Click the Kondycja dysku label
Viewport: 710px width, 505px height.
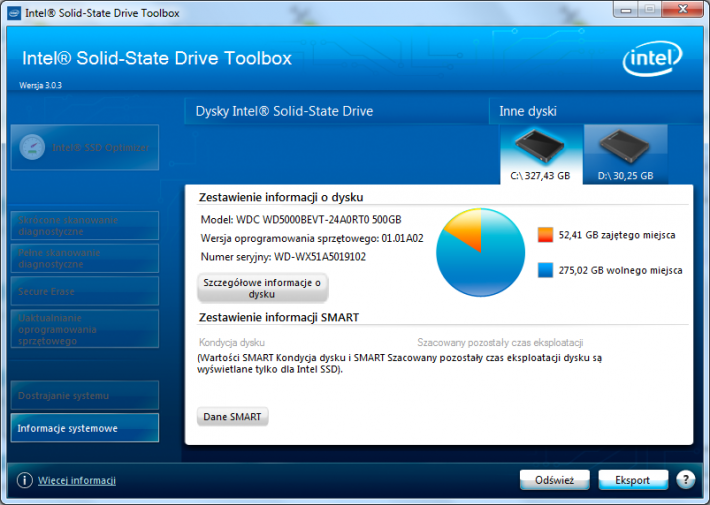[x=232, y=342]
